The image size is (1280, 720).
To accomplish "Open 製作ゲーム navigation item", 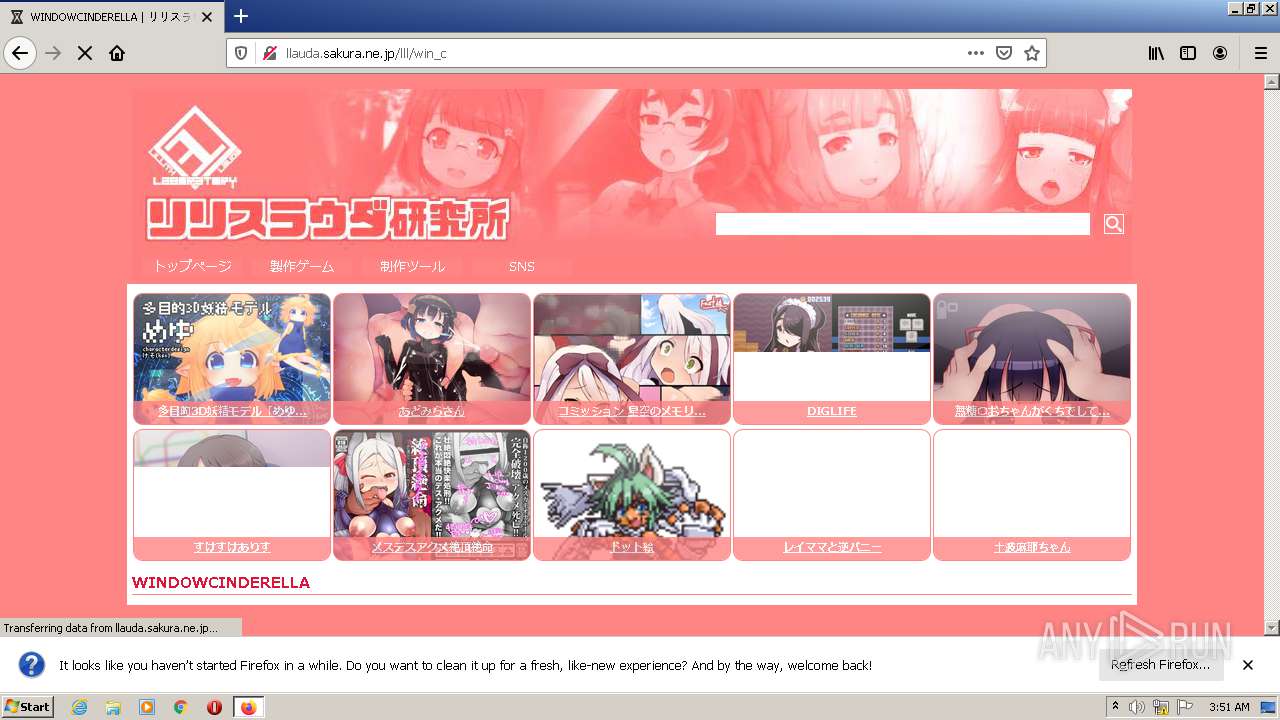I will [302, 266].
